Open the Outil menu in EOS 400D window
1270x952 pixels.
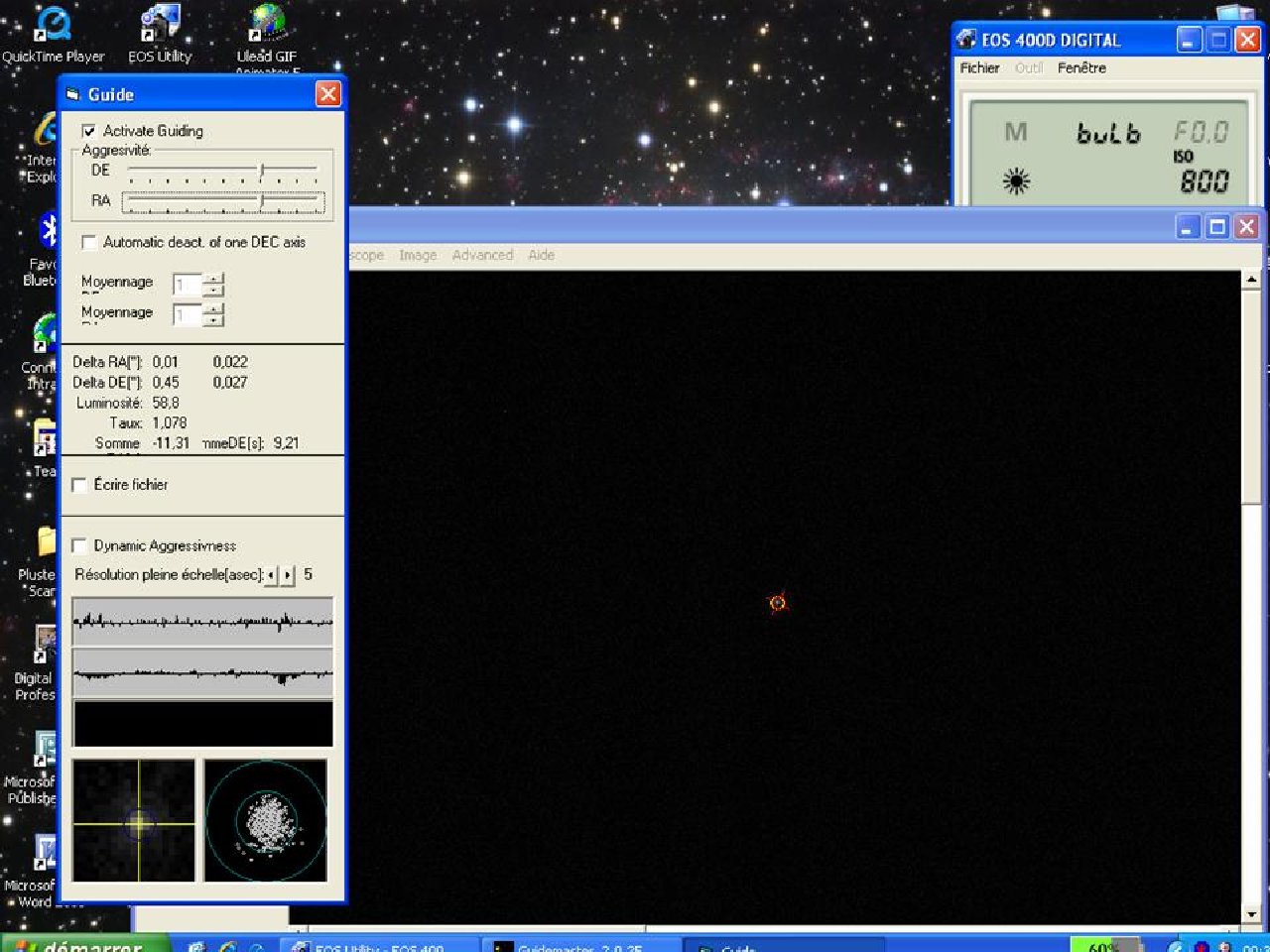[x=1029, y=67]
